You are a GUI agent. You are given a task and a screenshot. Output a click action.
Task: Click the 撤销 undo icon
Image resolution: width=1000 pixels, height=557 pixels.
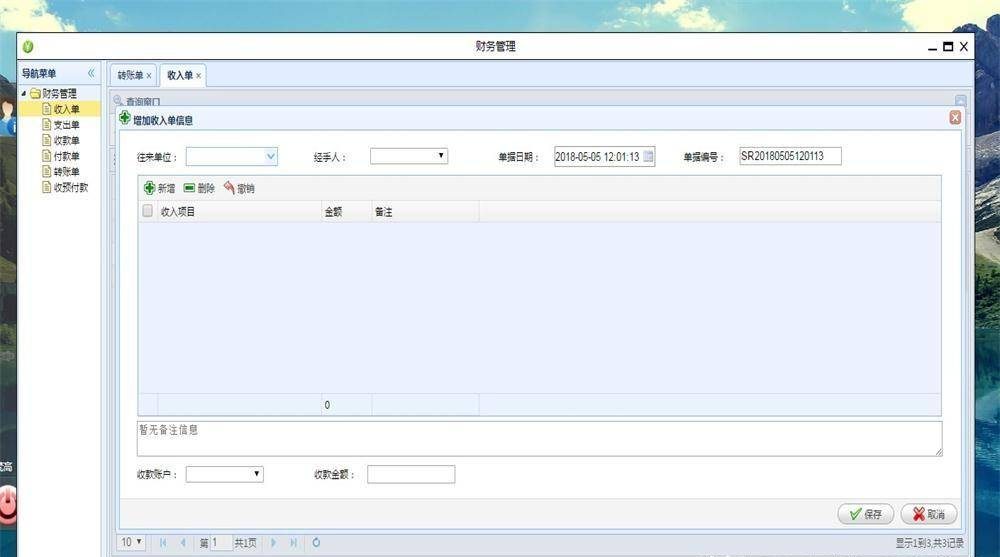[x=229, y=188]
